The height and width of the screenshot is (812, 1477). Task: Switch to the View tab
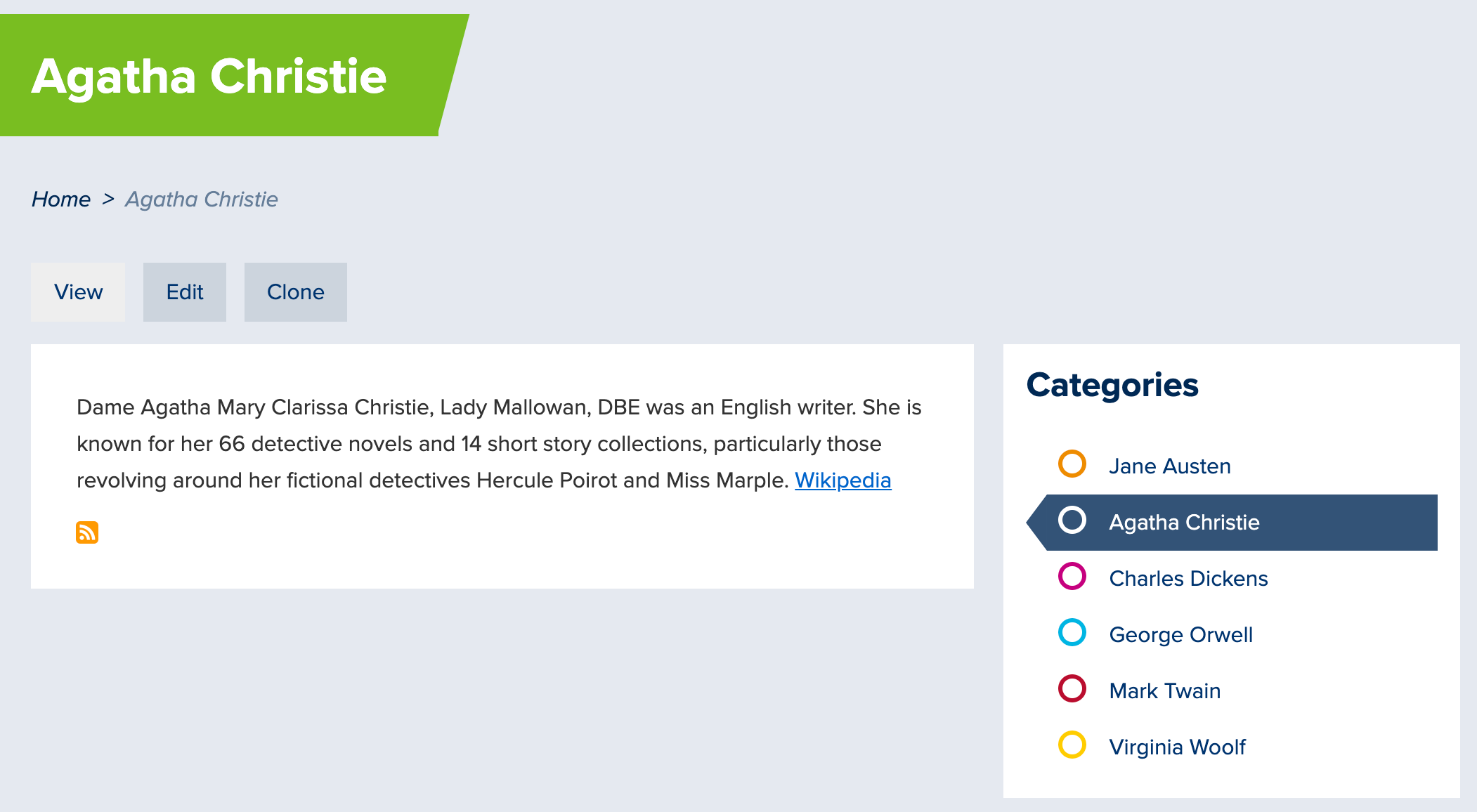pyautogui.click(x=78, y=292)
